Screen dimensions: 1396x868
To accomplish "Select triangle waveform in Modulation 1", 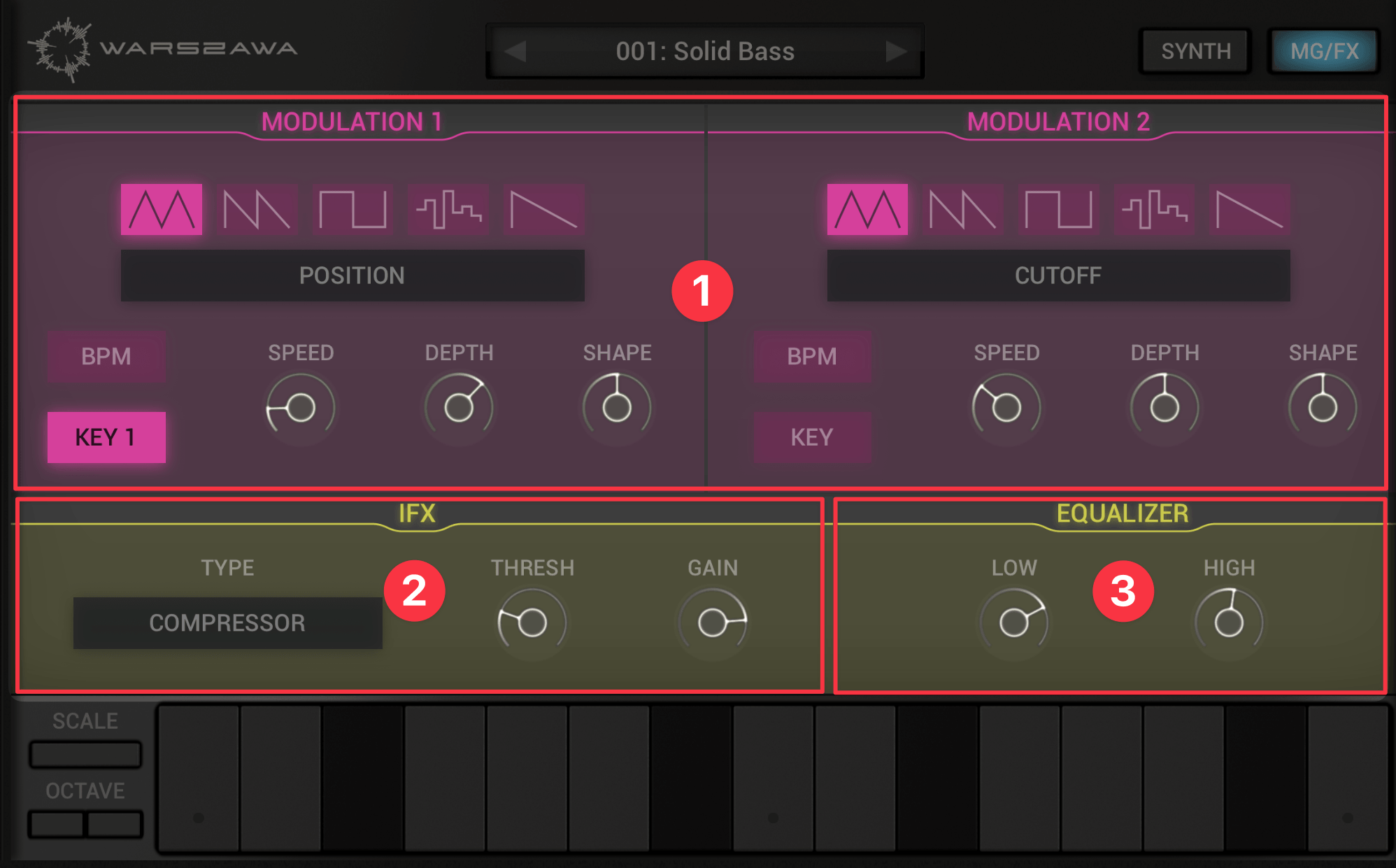I will 162,209.
